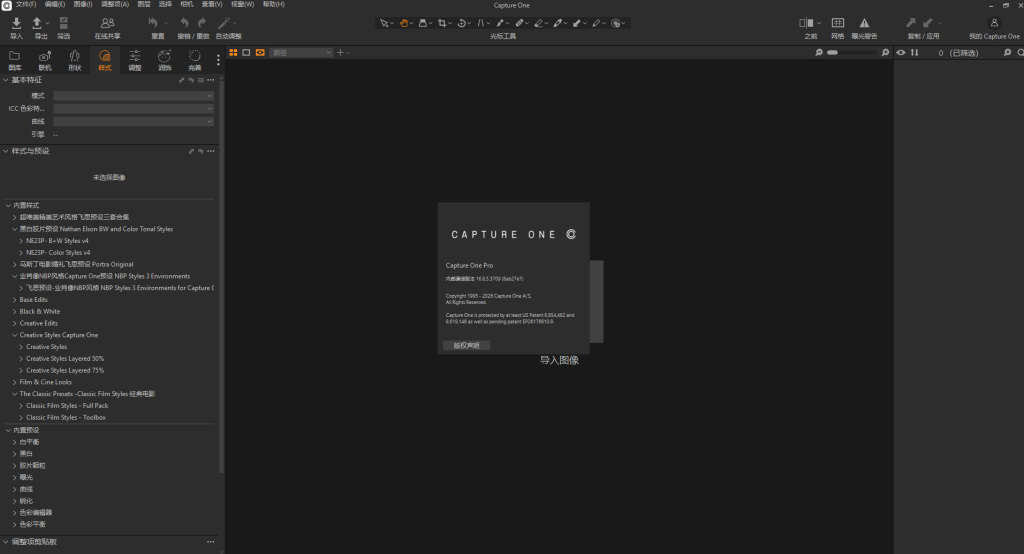
Task: Collapse the Creative Styles Capture One group
Action: click(x=14, y=335)
